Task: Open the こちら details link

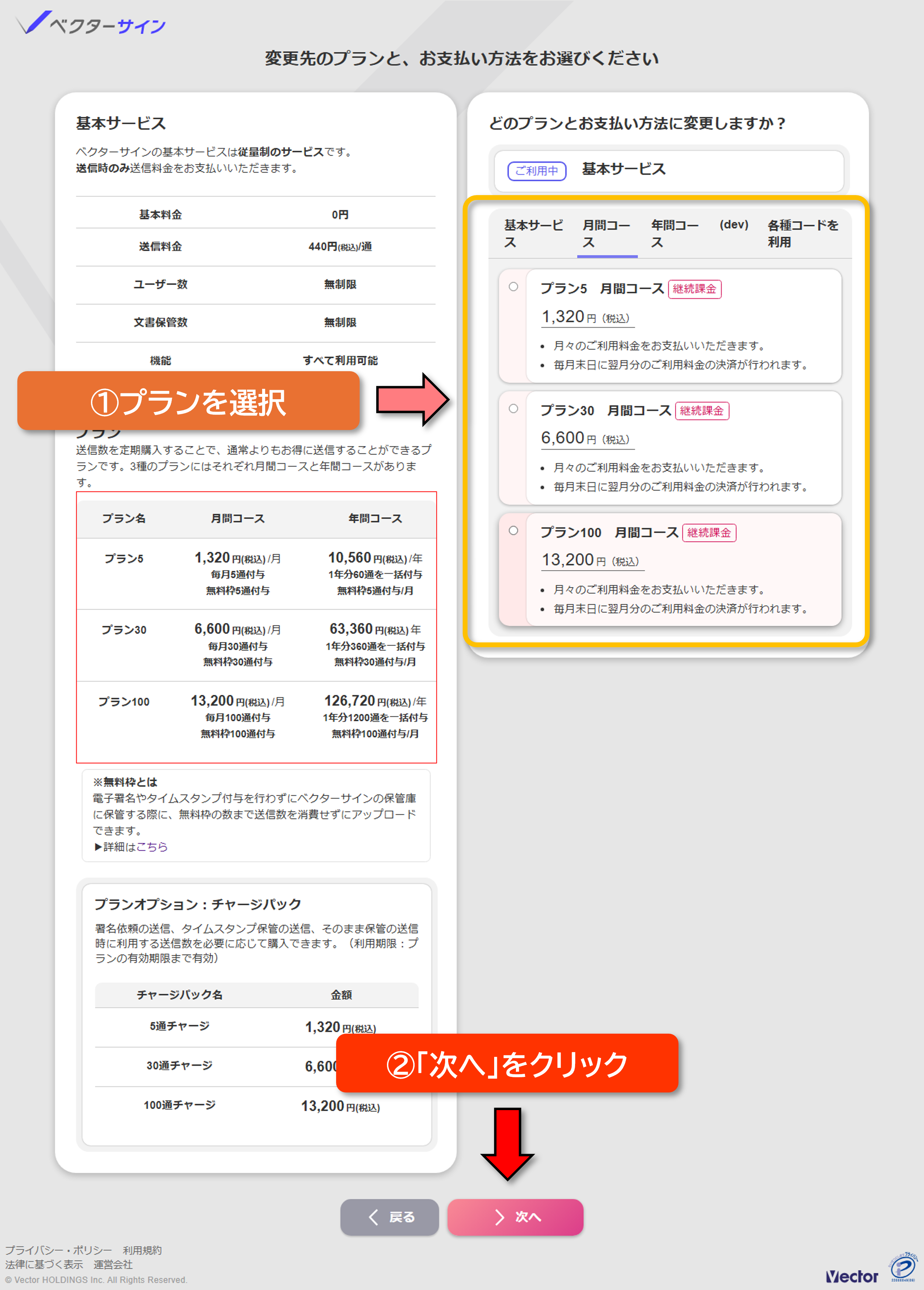Action: pyautogui.click(x=152, y=847)
